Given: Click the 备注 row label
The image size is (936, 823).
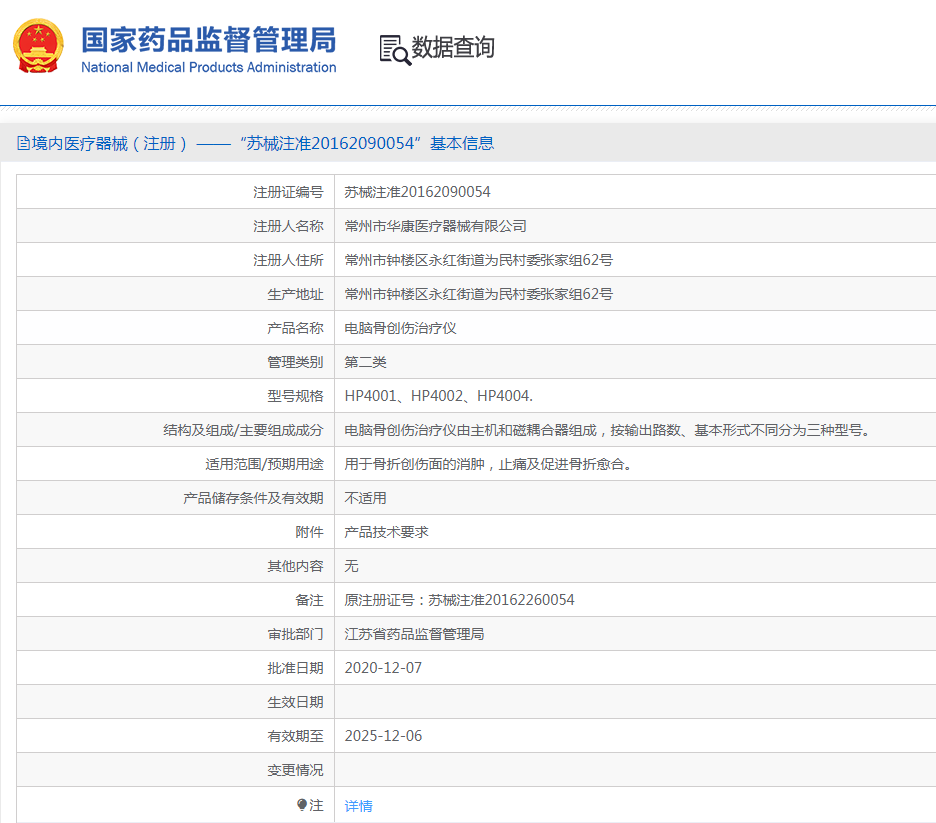Looking at the screenshot, I should pyautogui.click(x=309, y=600).
